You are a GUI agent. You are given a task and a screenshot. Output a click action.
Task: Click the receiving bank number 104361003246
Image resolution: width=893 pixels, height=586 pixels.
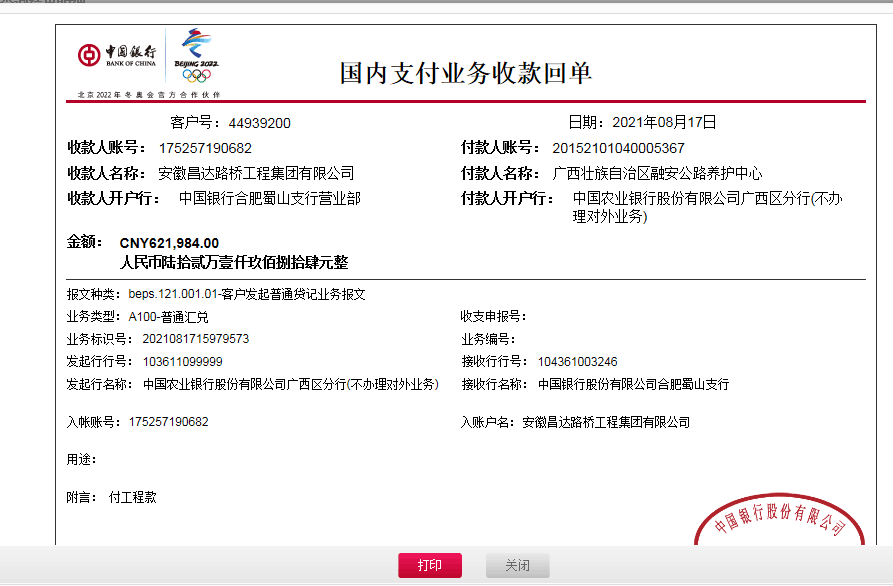click(x=577, y=362)
